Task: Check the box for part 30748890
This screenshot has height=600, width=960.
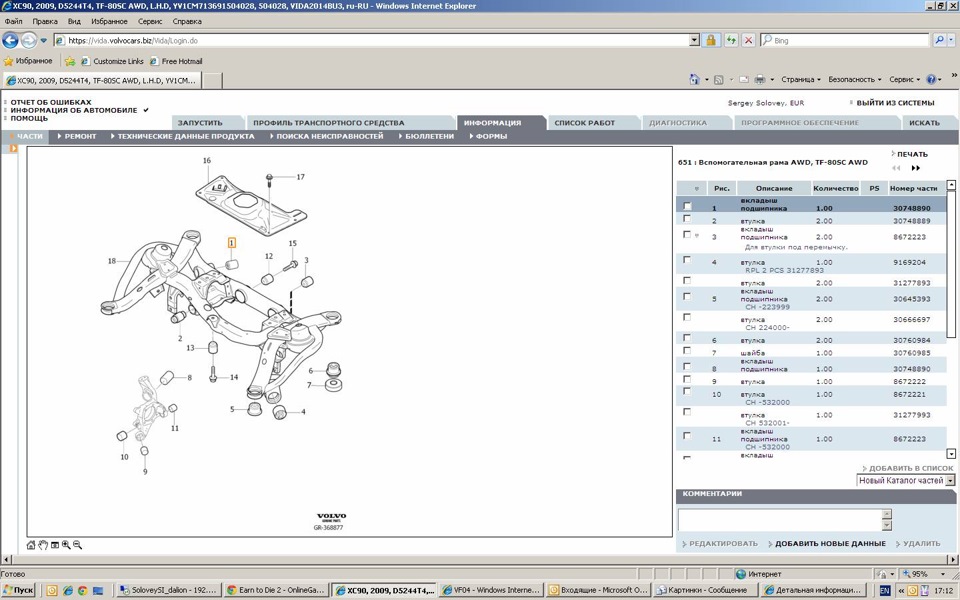Action: [687, 206]
